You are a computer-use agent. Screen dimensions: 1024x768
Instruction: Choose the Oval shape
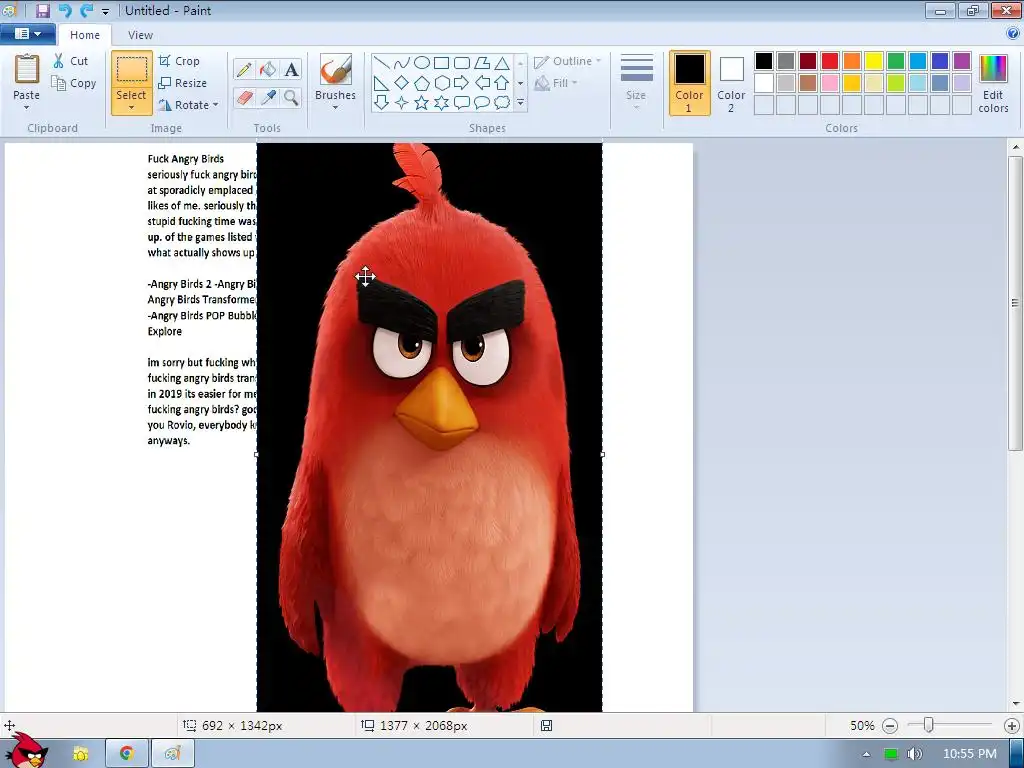tap(422, 63)
